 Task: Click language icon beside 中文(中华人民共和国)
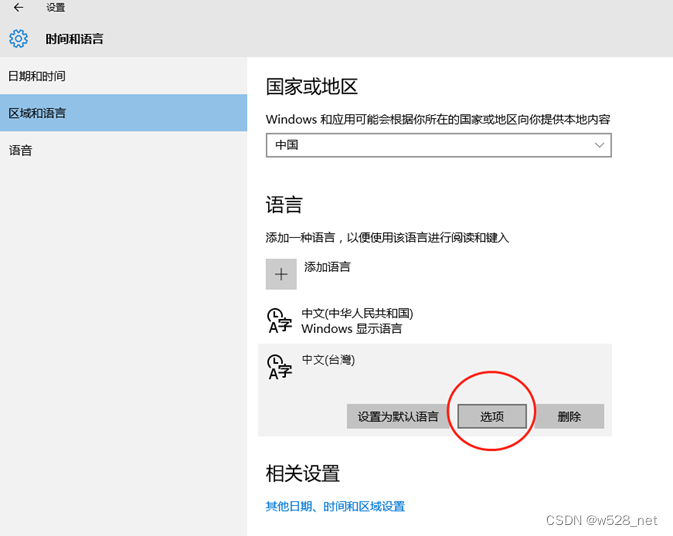click(x=279, y=321)
